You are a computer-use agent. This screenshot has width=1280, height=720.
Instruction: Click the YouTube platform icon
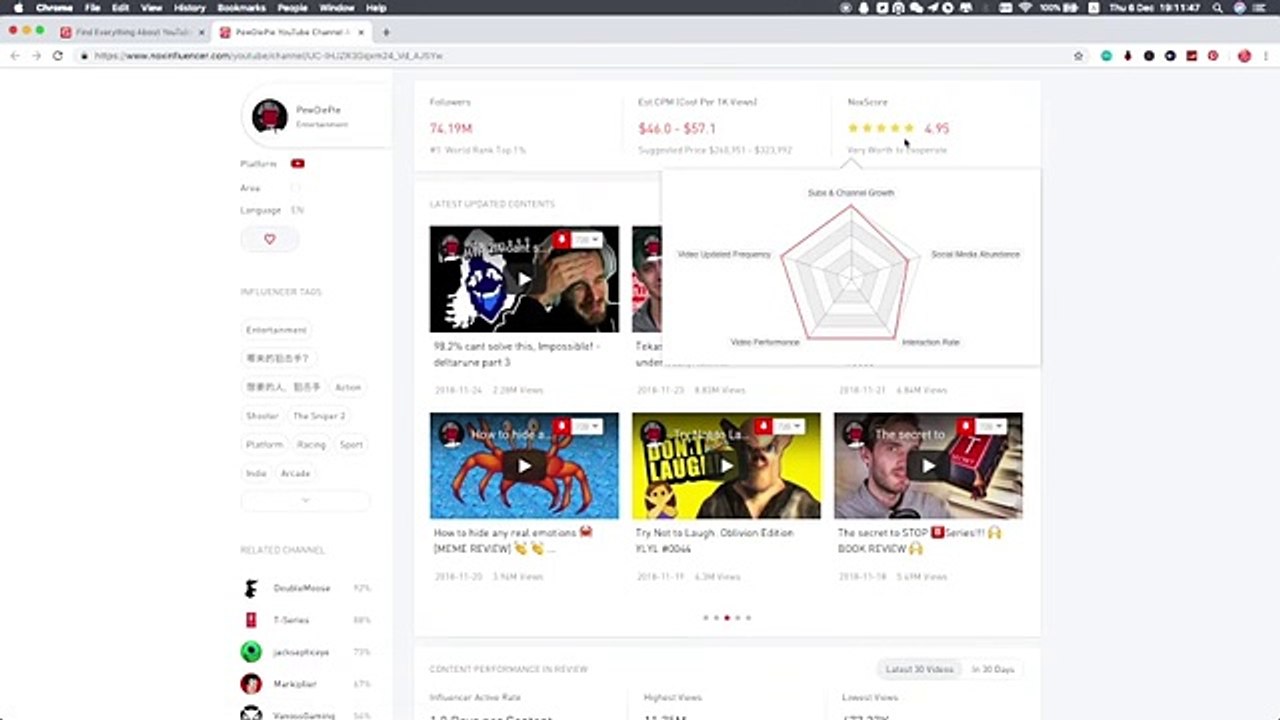tap(298, 164)
